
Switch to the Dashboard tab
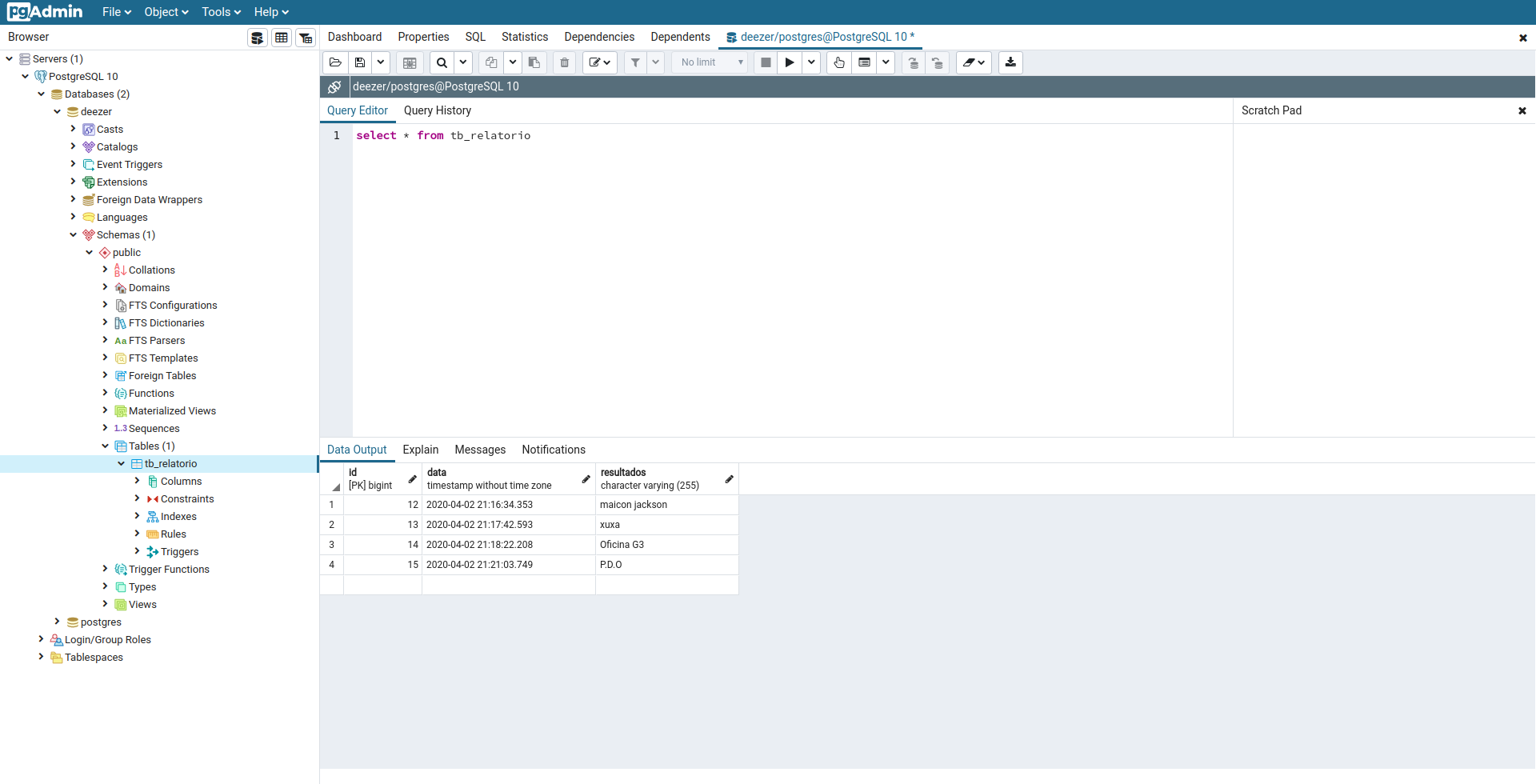point(354,37)
